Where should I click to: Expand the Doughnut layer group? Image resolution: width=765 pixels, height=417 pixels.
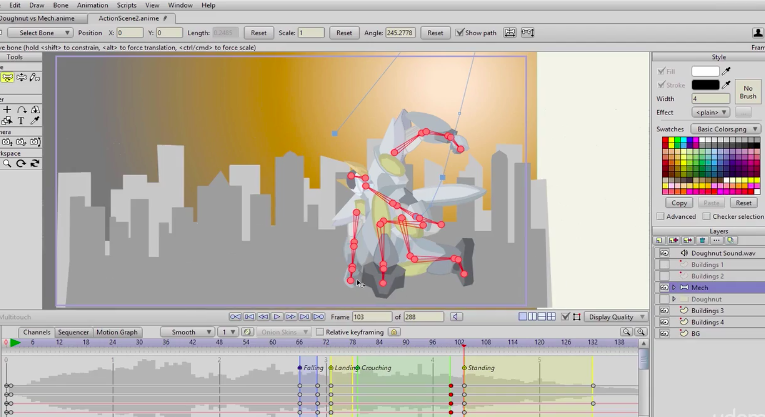pos(674,298)
